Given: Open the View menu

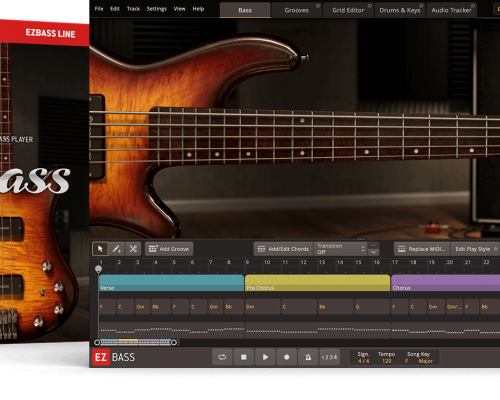Looking at the screenshot, I should [x=179, y=9].
